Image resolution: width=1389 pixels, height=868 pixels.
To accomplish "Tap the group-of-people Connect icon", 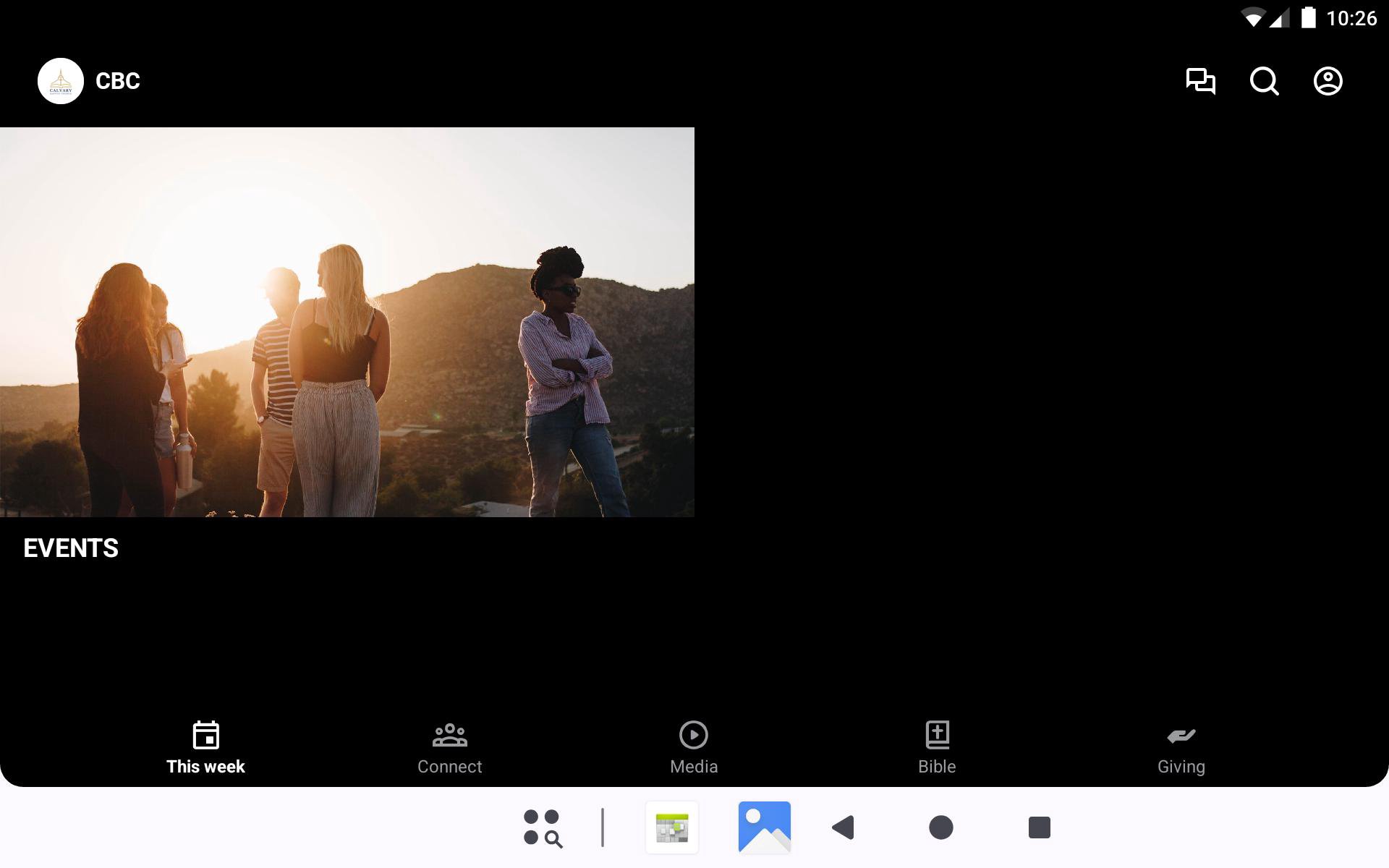I will point(449,735).
